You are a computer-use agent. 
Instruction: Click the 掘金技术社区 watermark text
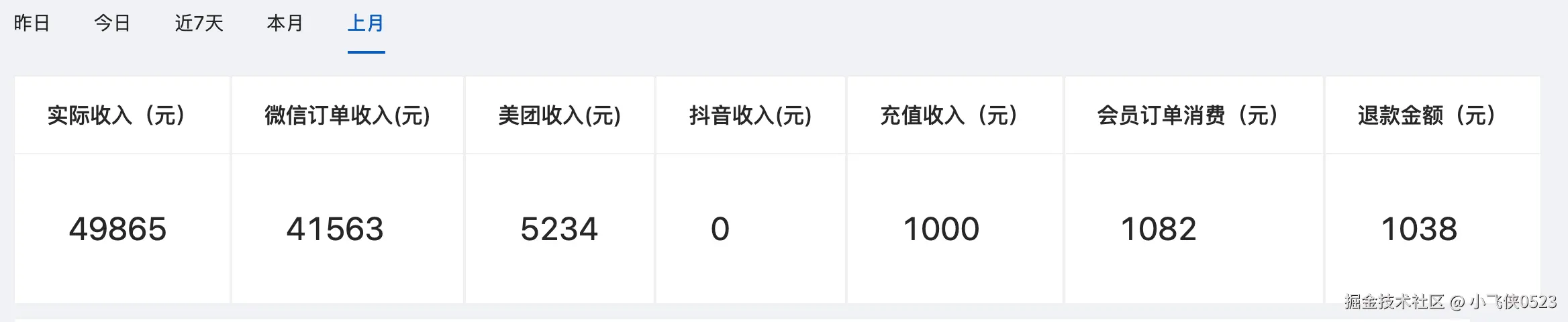[x=1394, y=302]
